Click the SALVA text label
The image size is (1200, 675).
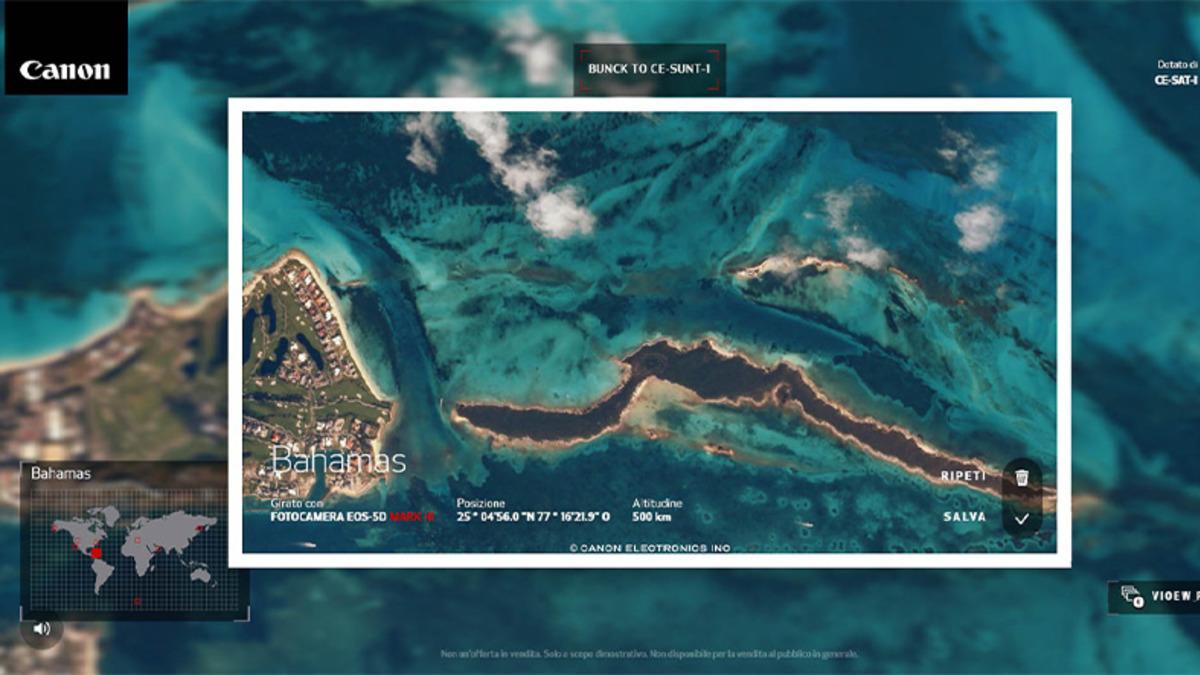(964, 517)
